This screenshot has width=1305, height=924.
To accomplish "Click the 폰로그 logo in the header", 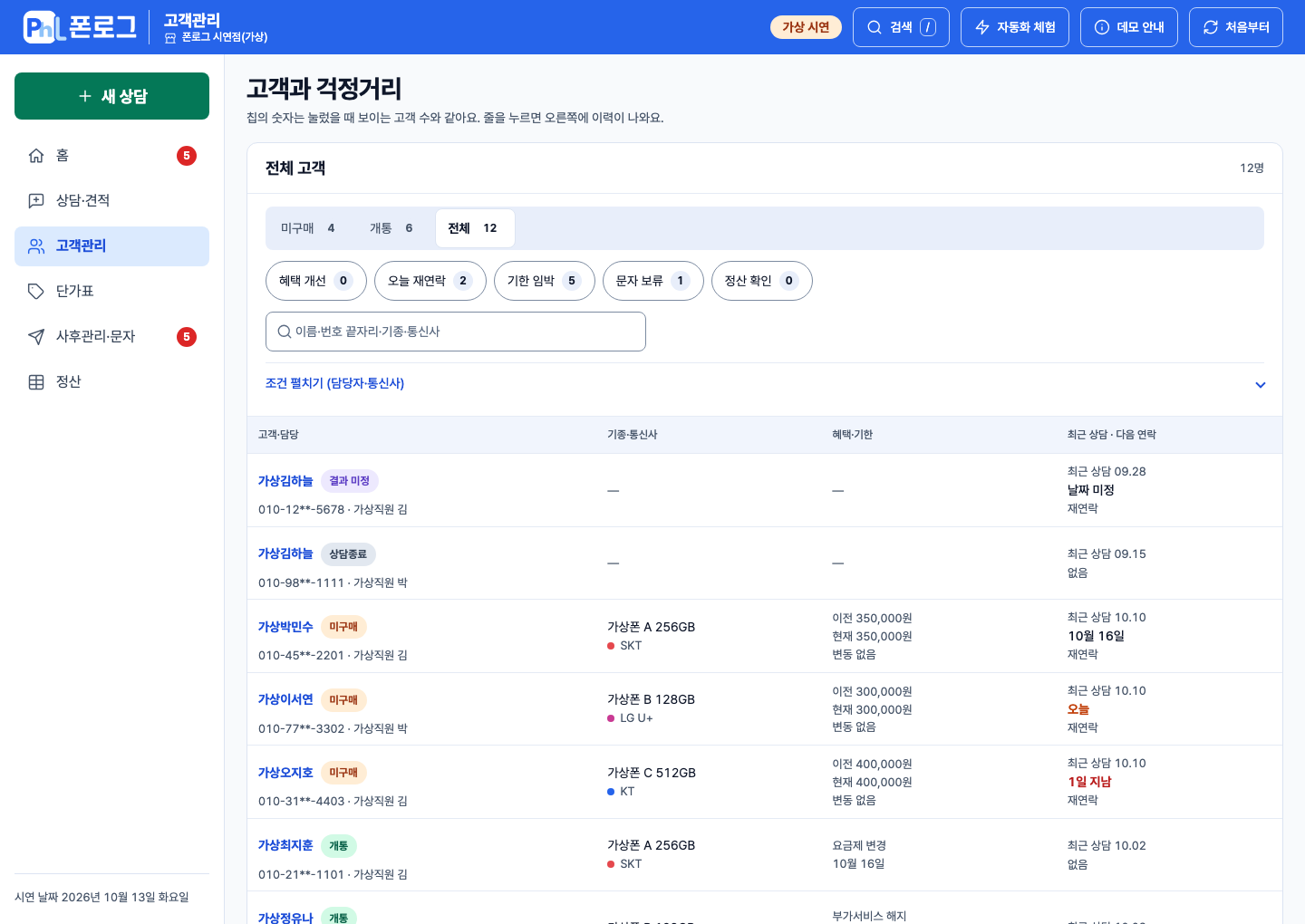I will (x=80, y=27).
